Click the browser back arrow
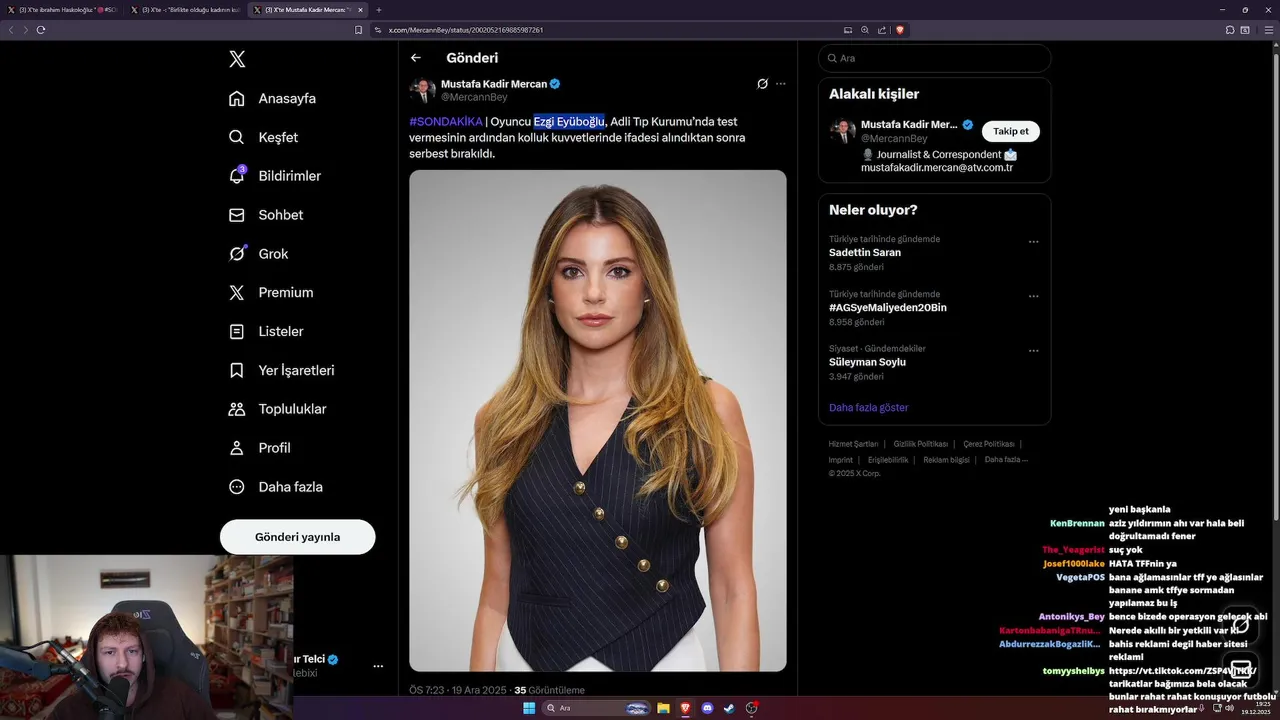Screen dimensions: 1280x720 [11, 30]
